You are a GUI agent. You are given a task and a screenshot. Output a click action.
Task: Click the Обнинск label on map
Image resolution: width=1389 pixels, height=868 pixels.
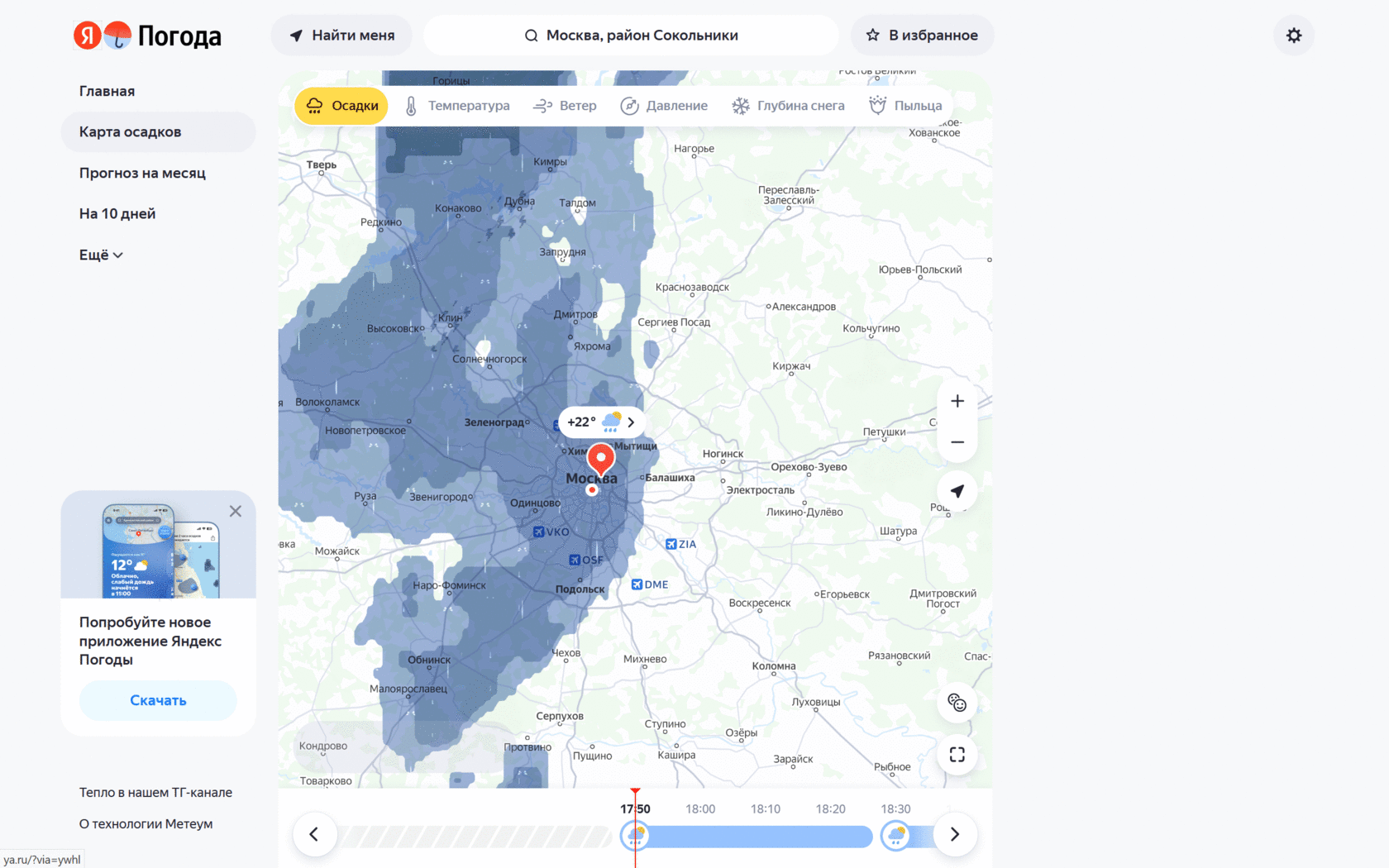click(x=429, y=660)
